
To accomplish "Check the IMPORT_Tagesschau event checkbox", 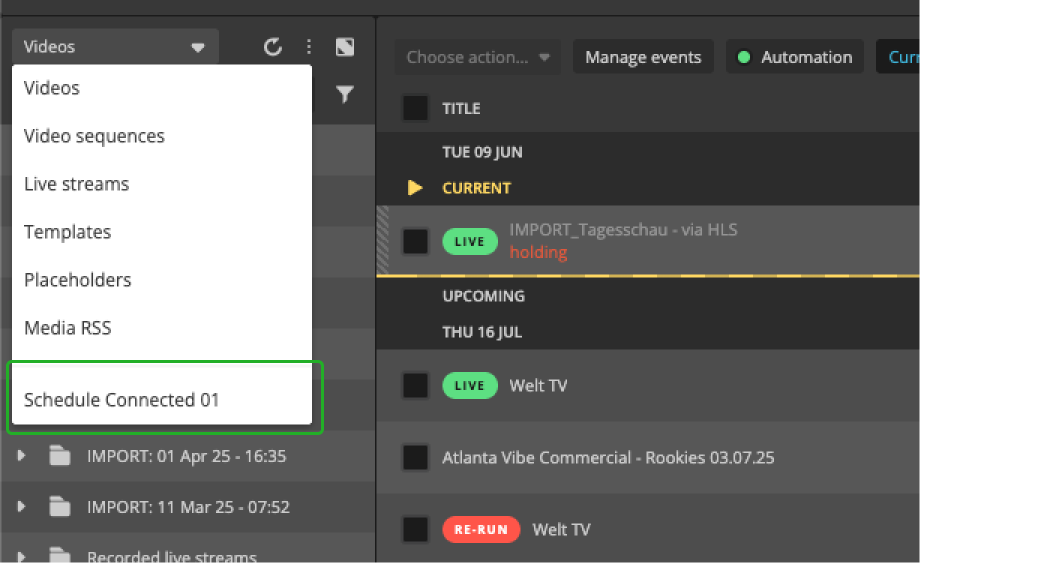I will click(x=415, y=242).
